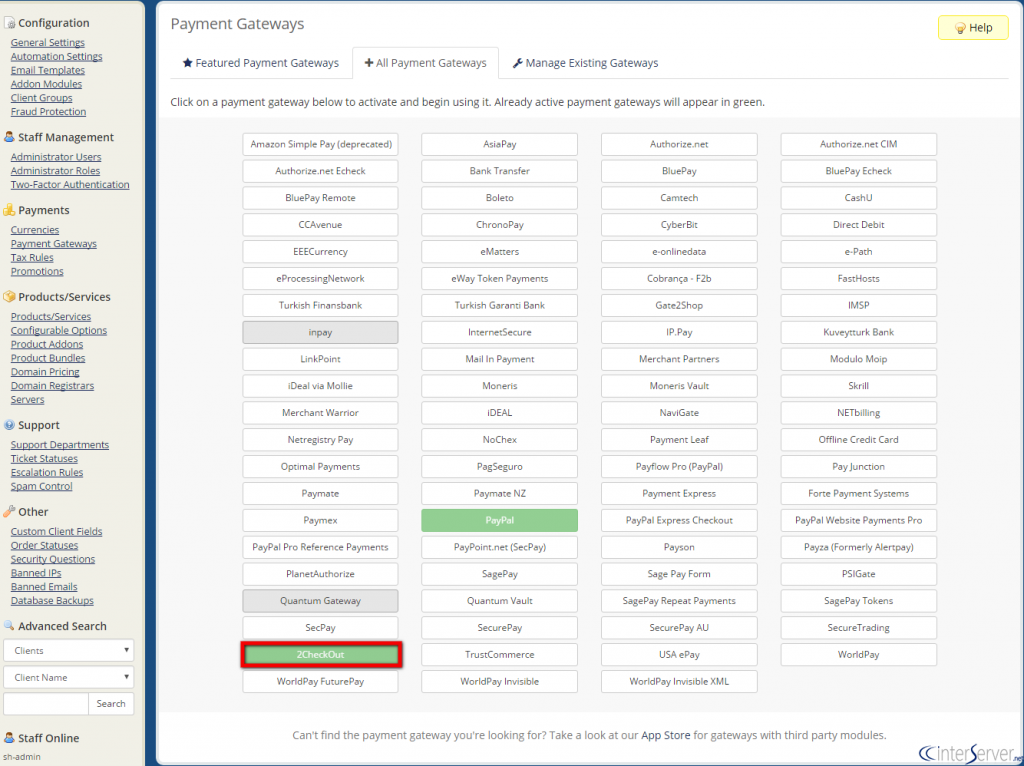1024x766 pixels.
Task: Activate Forte Payment Systems
Action: (x=859, y=494)
